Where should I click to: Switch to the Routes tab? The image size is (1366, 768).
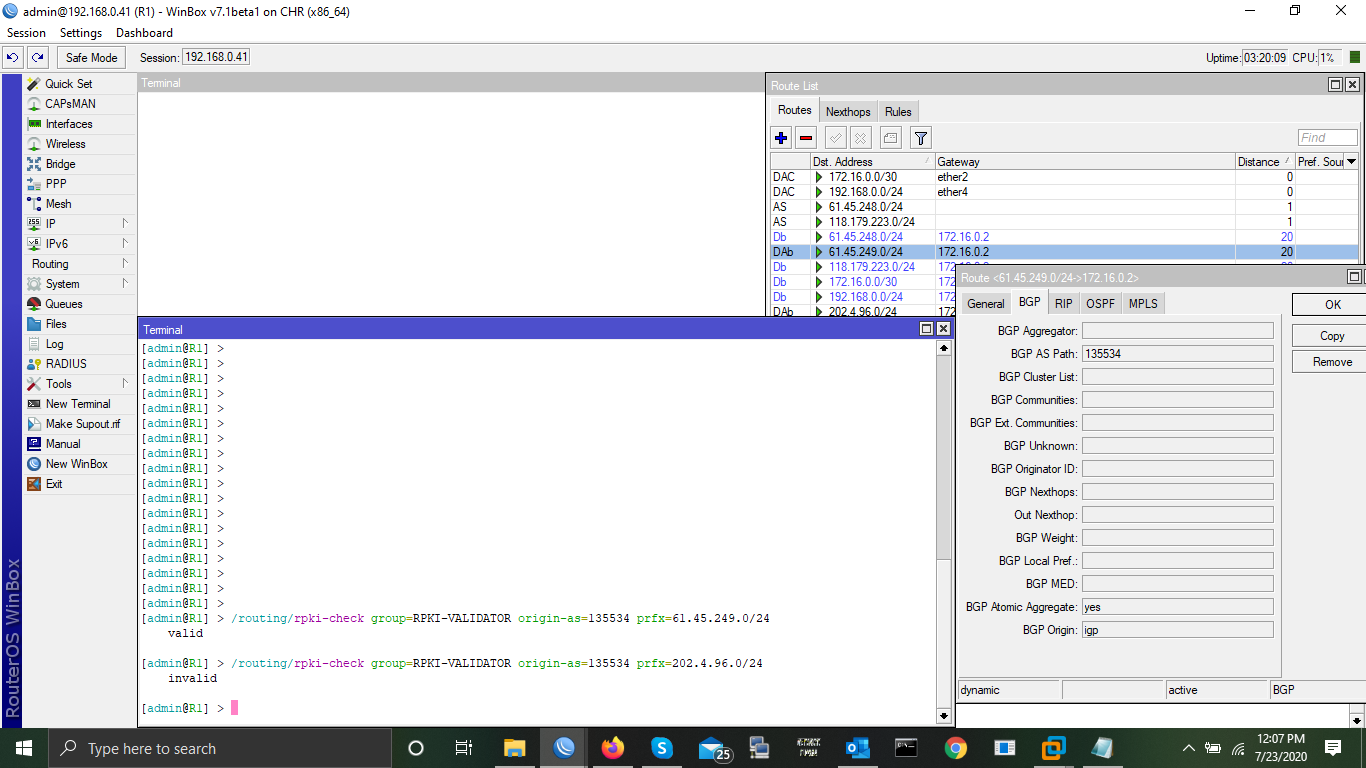[795, 111]
